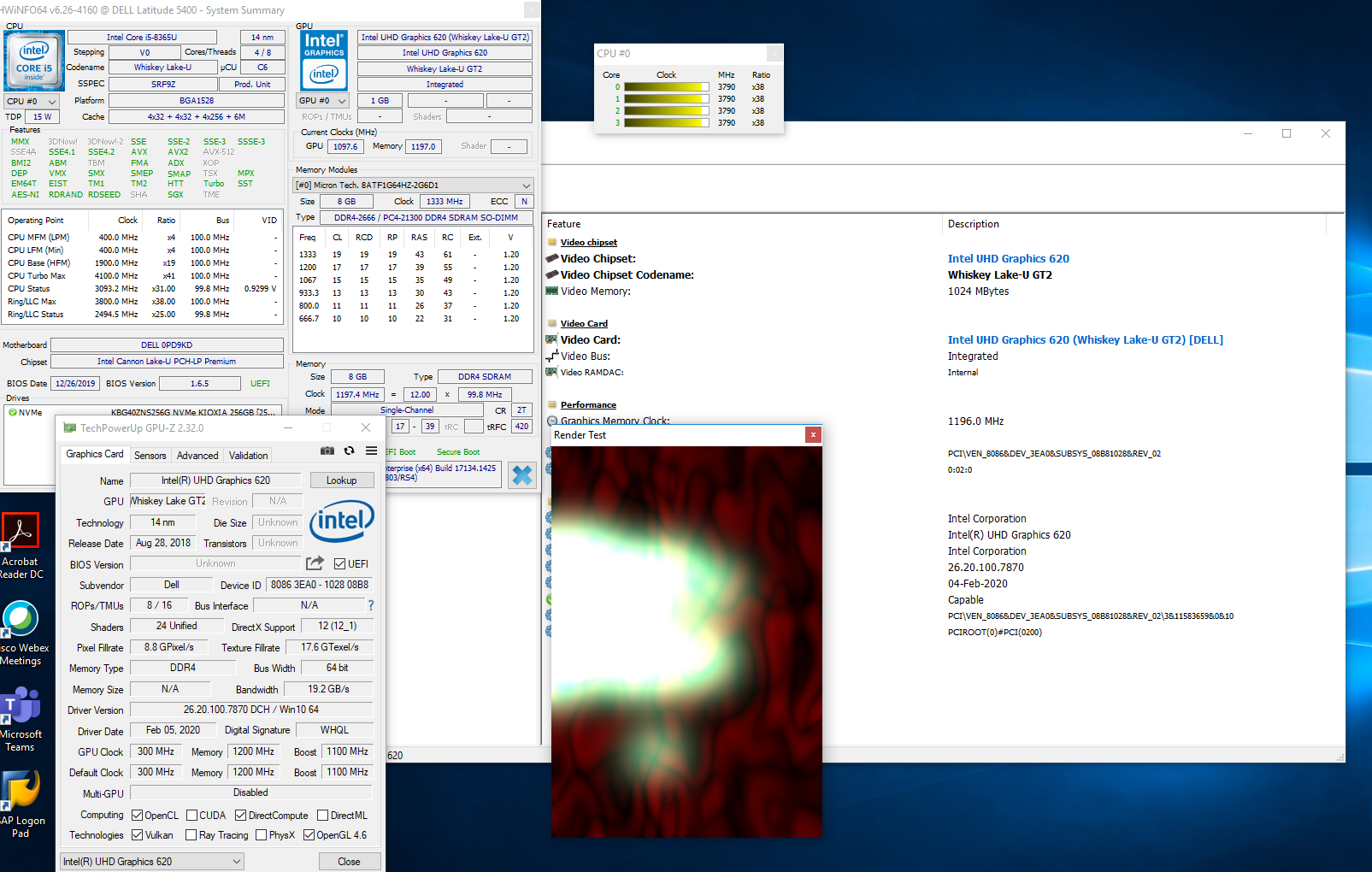Click the Video Card section heading

(x=585, y=323)
